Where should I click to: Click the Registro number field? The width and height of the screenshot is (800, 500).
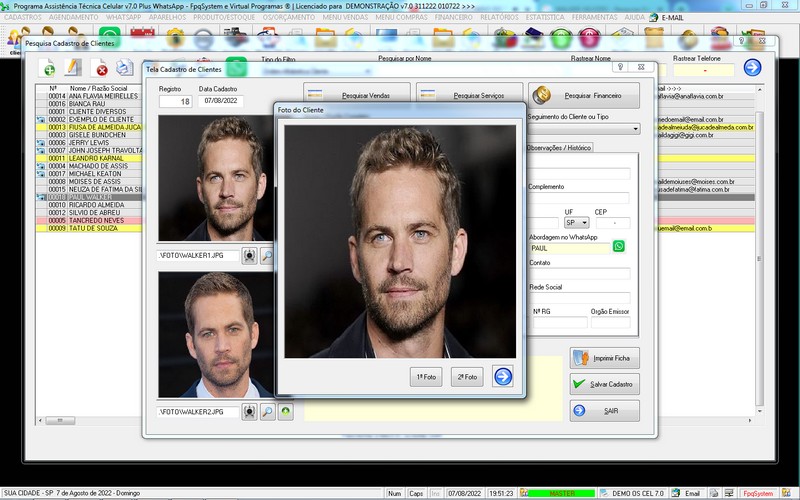point(175,102)
